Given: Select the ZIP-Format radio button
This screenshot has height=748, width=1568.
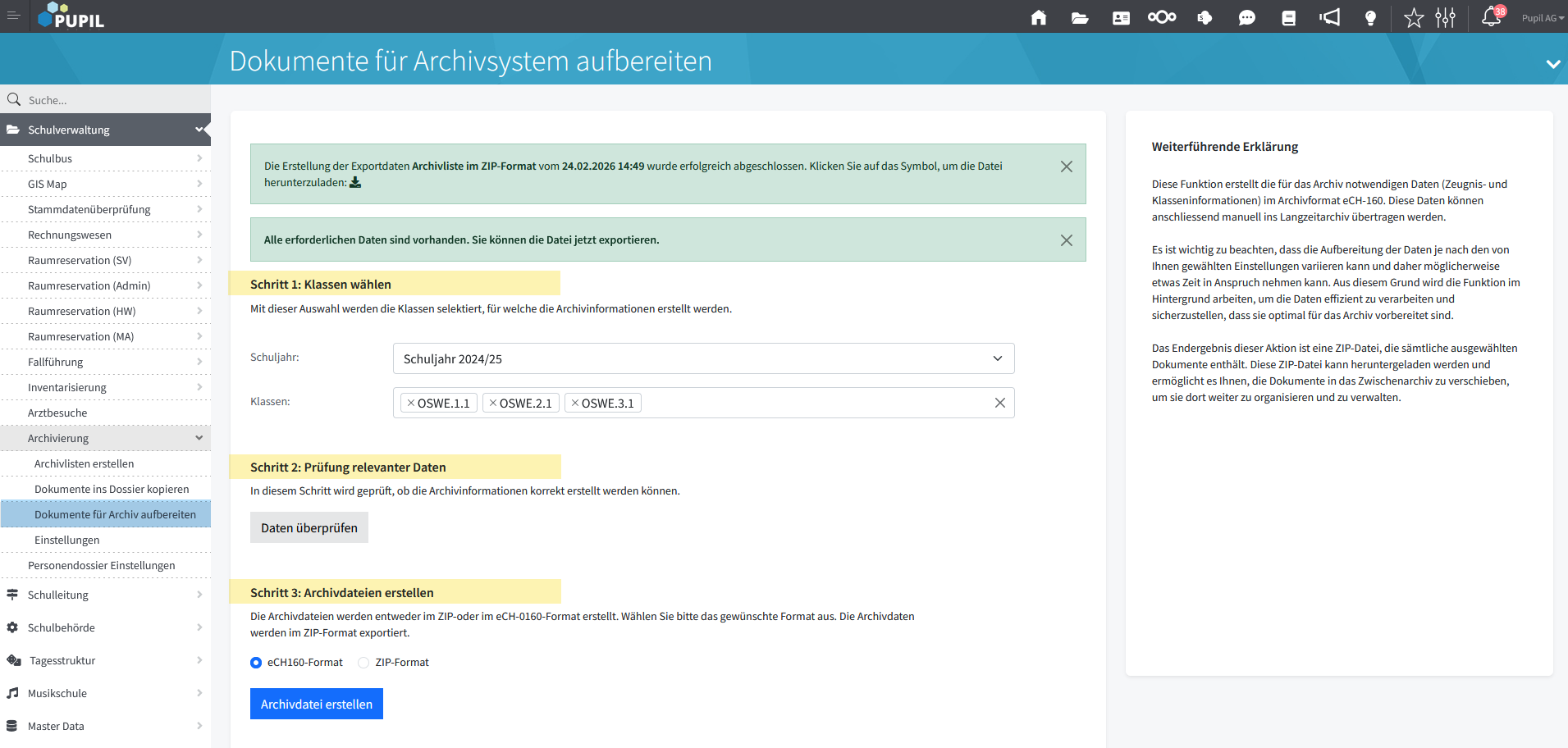Looking at the screenshot, I should point(363,663).
